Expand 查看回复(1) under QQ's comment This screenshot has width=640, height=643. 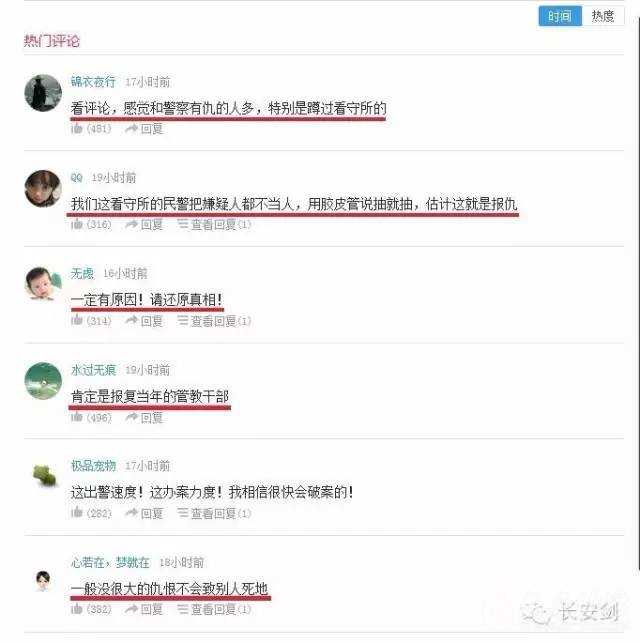[x=214, y=224]
